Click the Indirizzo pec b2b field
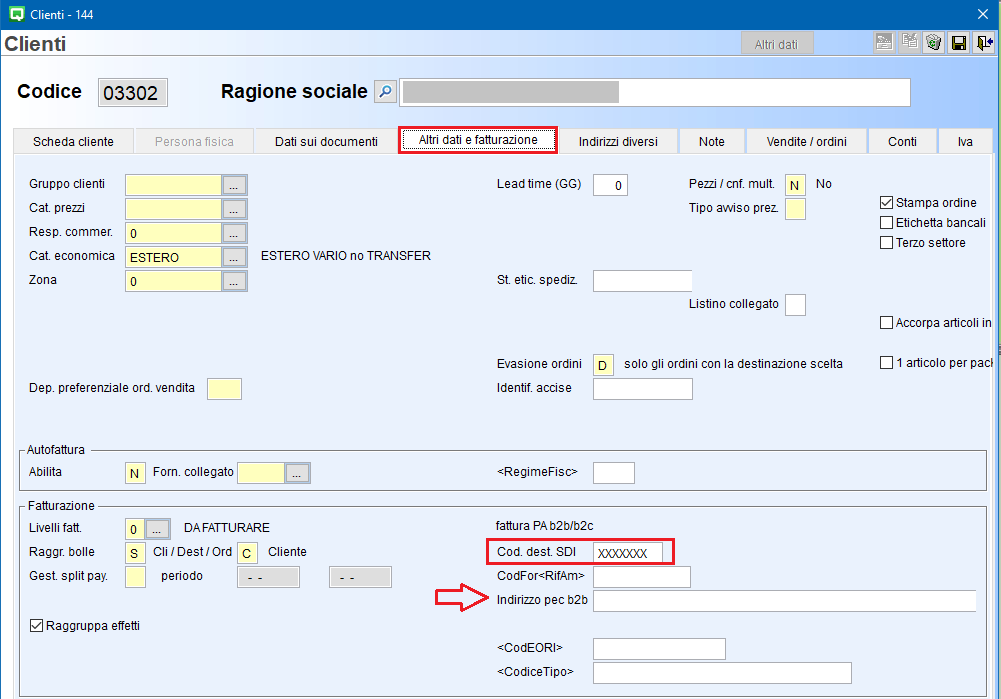This screenshot has height=699, width=1001. point(784,601)
